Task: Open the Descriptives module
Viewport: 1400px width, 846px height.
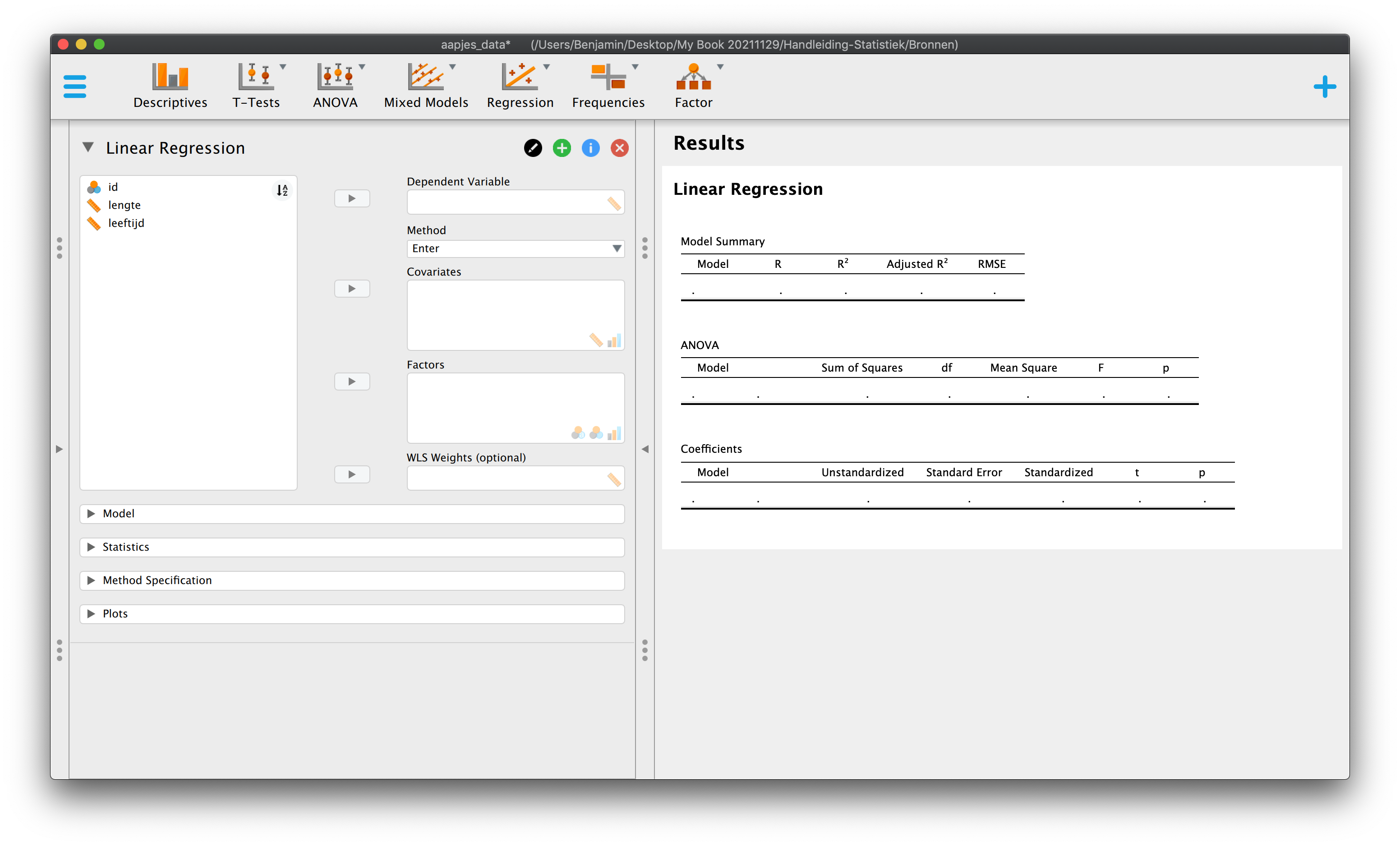Action: (x=170, y=85)
